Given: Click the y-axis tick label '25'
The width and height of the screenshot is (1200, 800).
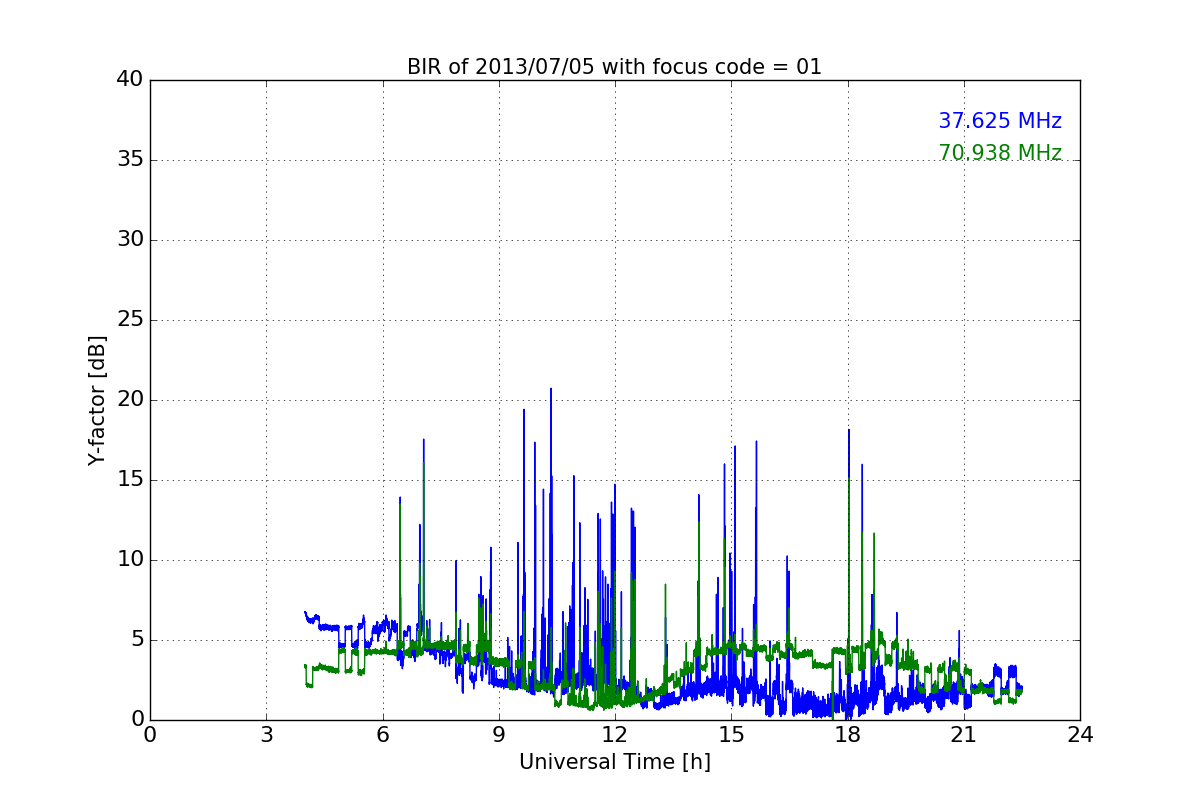Looking at the screenshot, I should 130,320.
